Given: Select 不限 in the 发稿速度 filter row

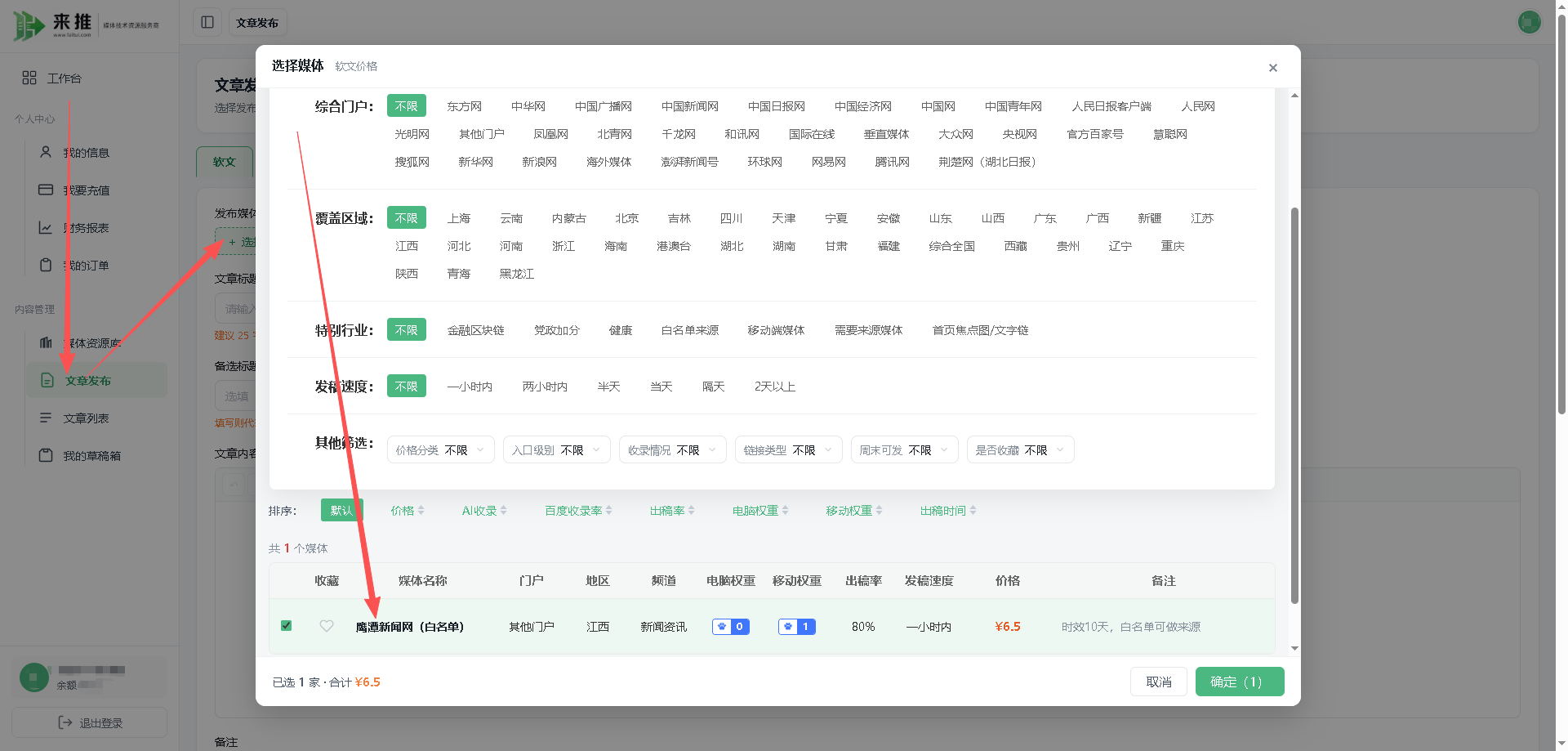Looking at the screenshot, I should click(407, 387).
